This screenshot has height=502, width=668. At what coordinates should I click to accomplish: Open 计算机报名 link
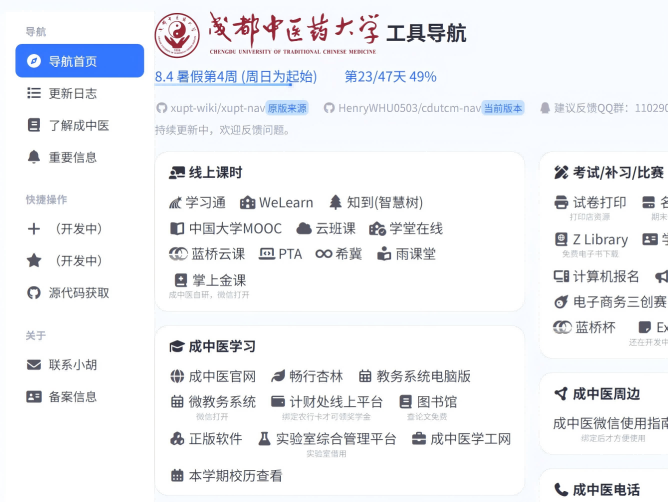coord(596,277)
